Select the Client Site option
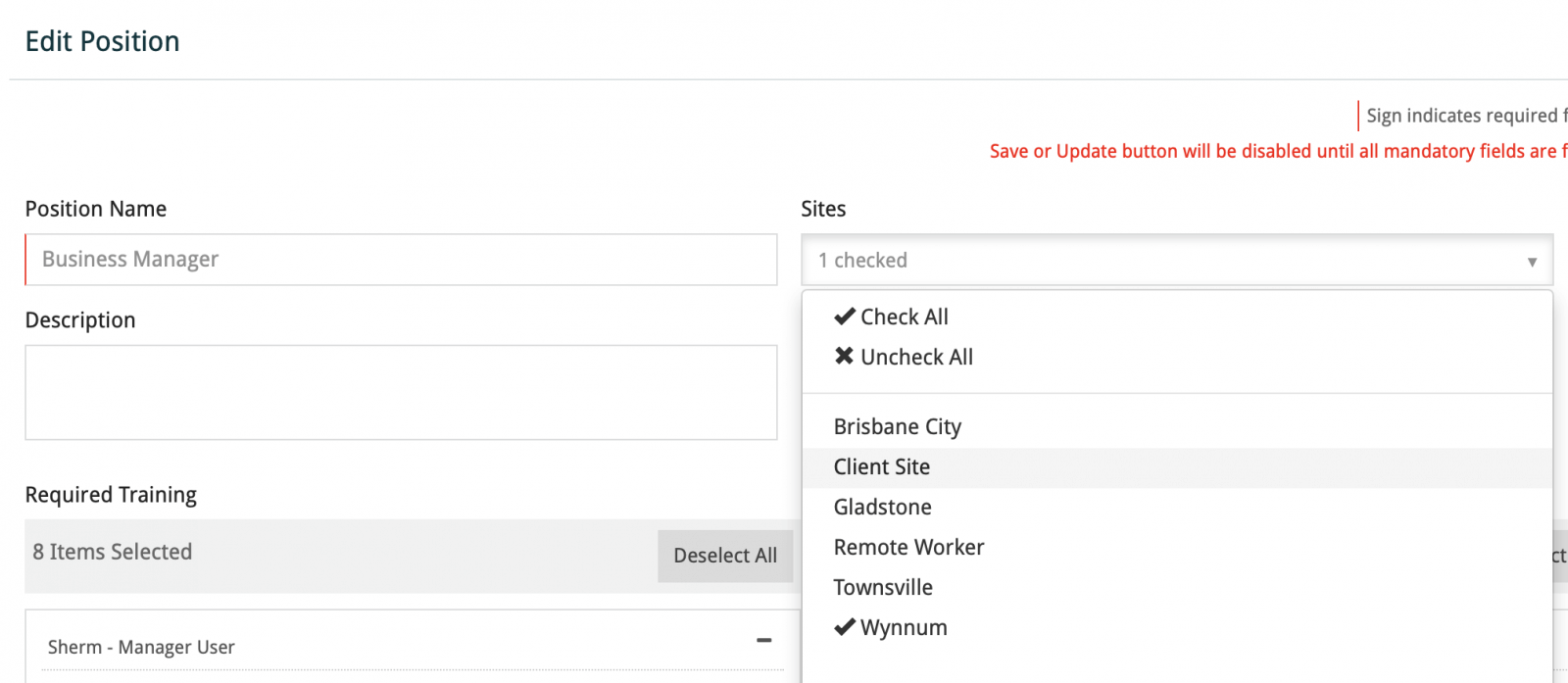The height and width of the screenshot is (683, 1568). (881, 467)
